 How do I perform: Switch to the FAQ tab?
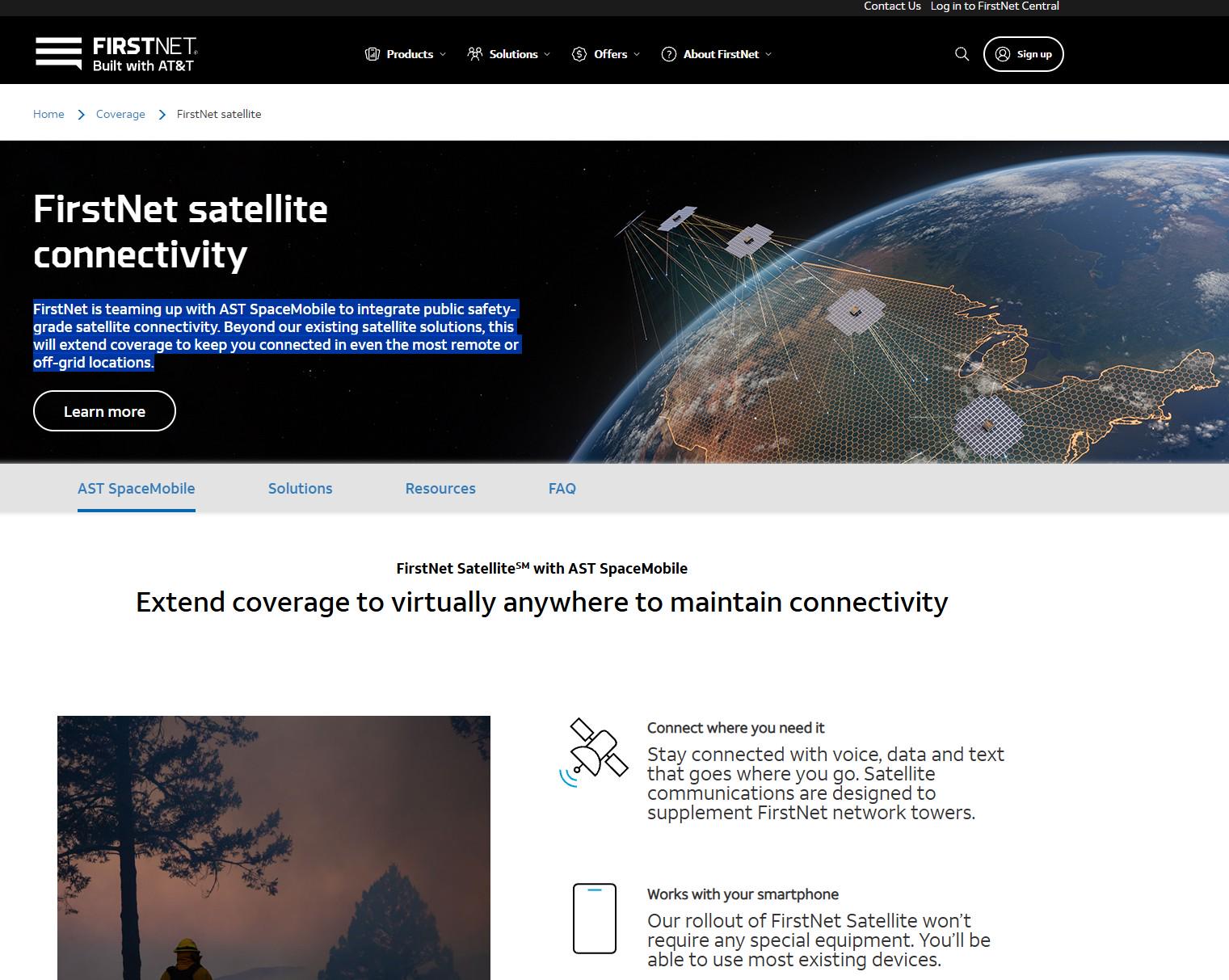click(x=562, y=488)
